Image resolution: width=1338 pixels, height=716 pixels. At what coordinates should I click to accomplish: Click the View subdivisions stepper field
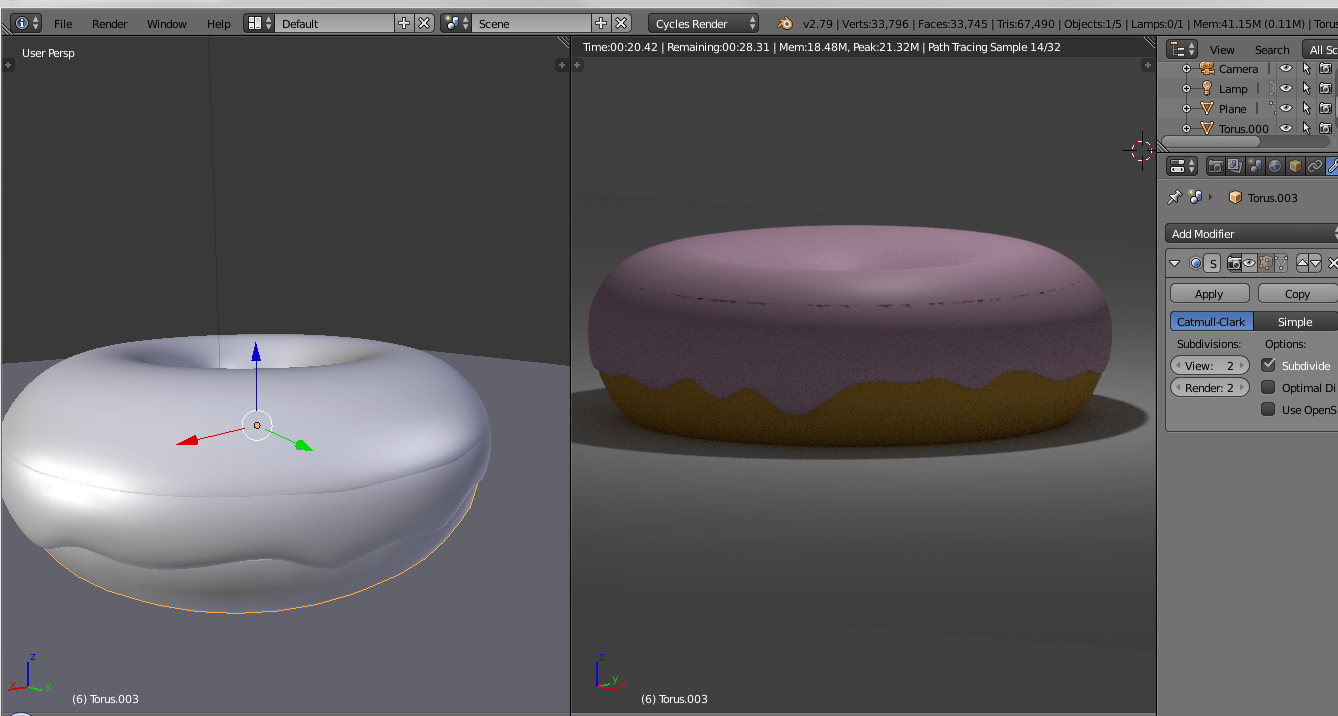pos(1209,365)
